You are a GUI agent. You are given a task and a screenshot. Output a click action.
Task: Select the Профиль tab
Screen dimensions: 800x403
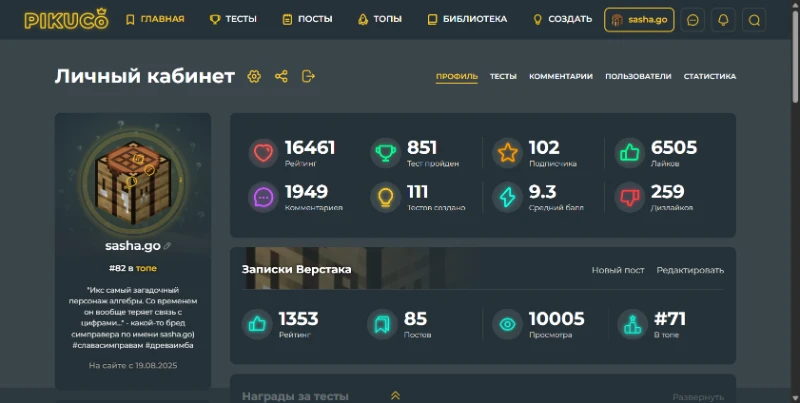(457, 77)
